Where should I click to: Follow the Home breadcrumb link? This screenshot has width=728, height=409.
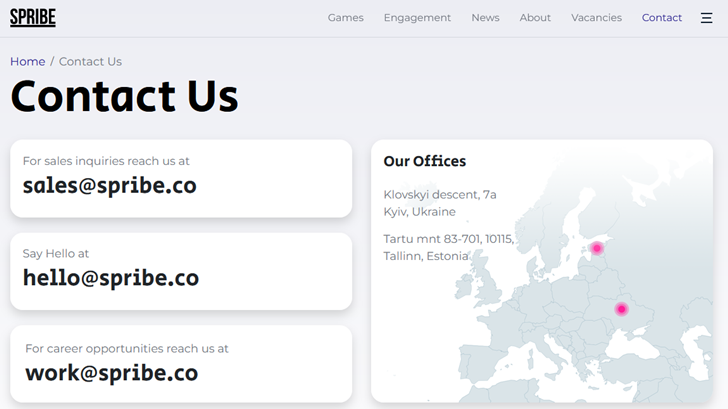tap(28, 62)
